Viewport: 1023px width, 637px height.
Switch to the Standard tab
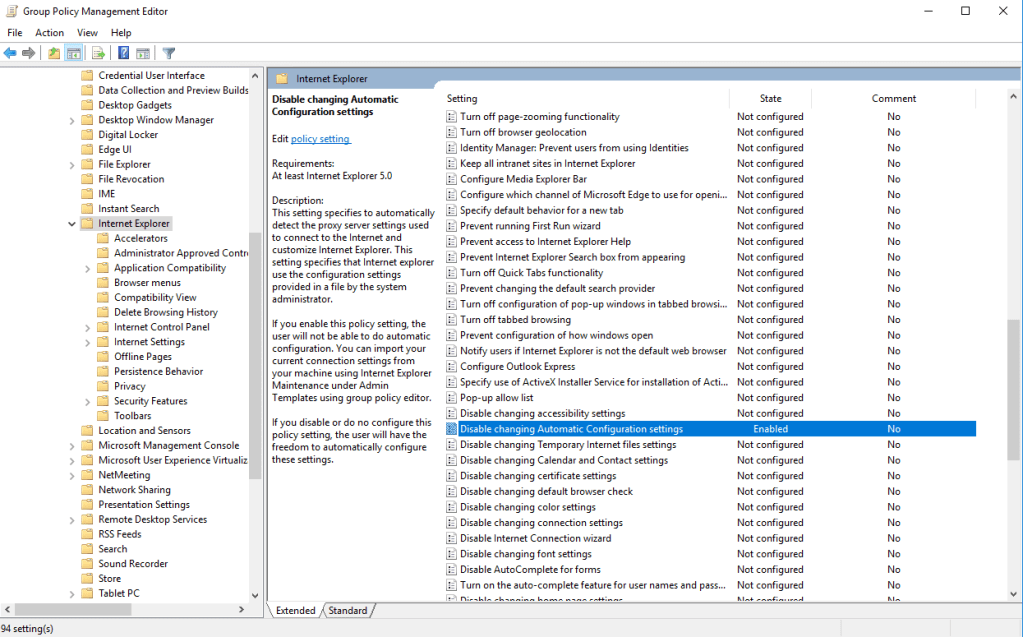pos(347,610)
